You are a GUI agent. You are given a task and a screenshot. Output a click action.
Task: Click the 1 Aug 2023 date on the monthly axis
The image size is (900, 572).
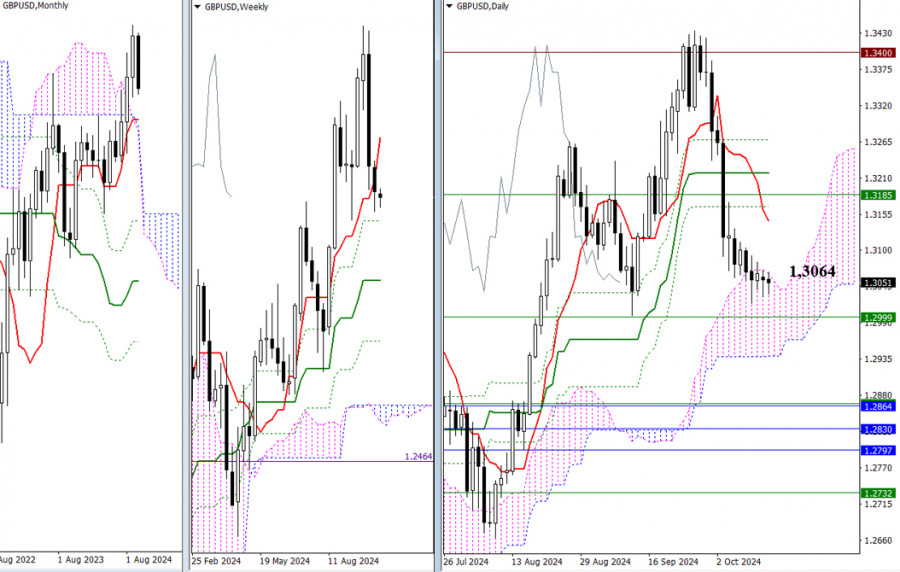pos(80,559)
